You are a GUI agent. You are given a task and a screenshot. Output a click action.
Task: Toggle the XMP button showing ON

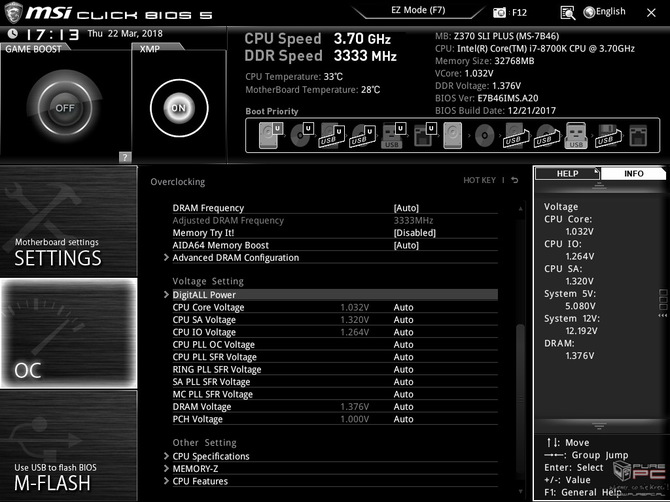pyautogui.click(x=179, y=108)
